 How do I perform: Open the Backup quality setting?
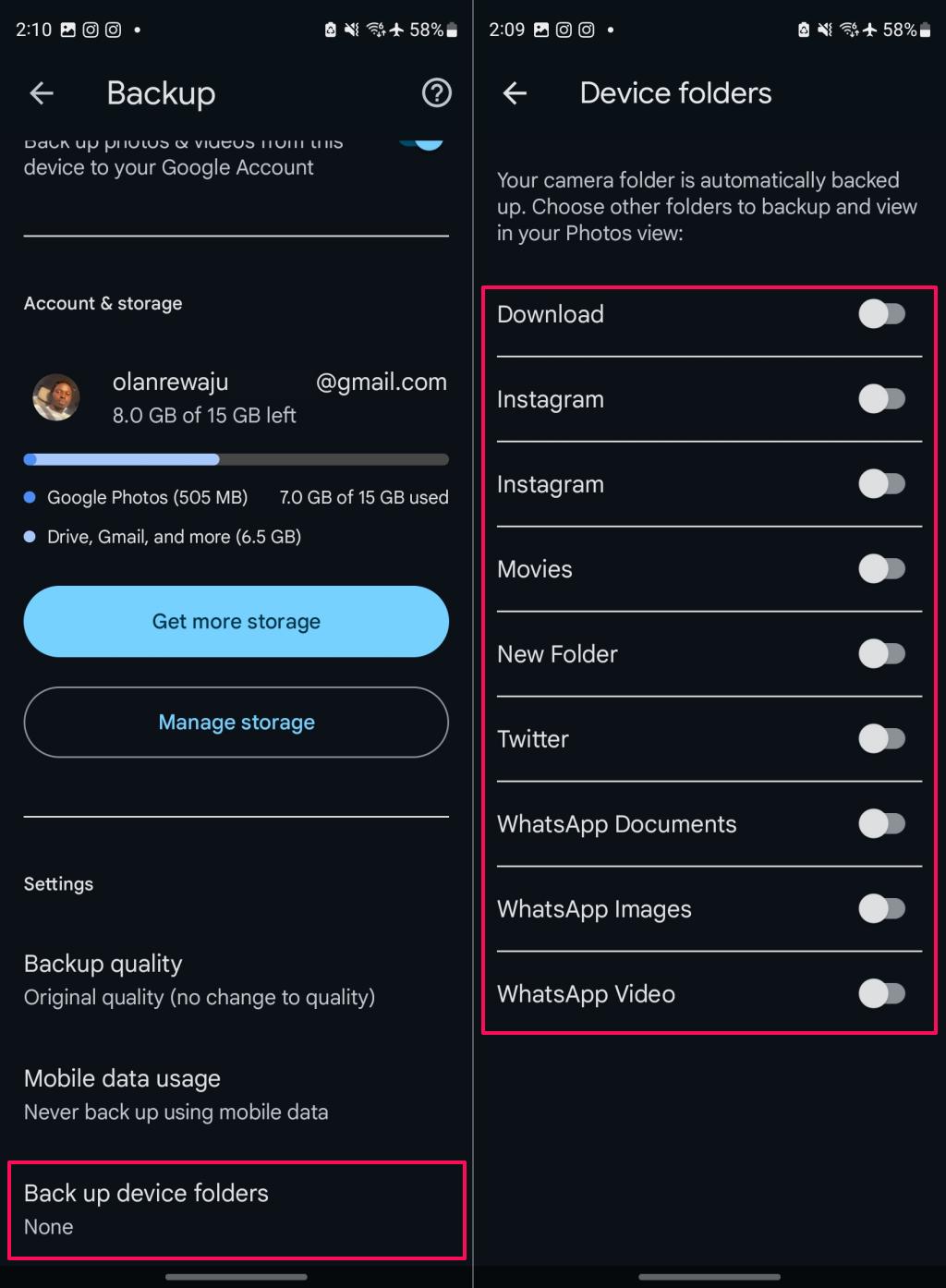pyautogui.click(x=236, y=980)
